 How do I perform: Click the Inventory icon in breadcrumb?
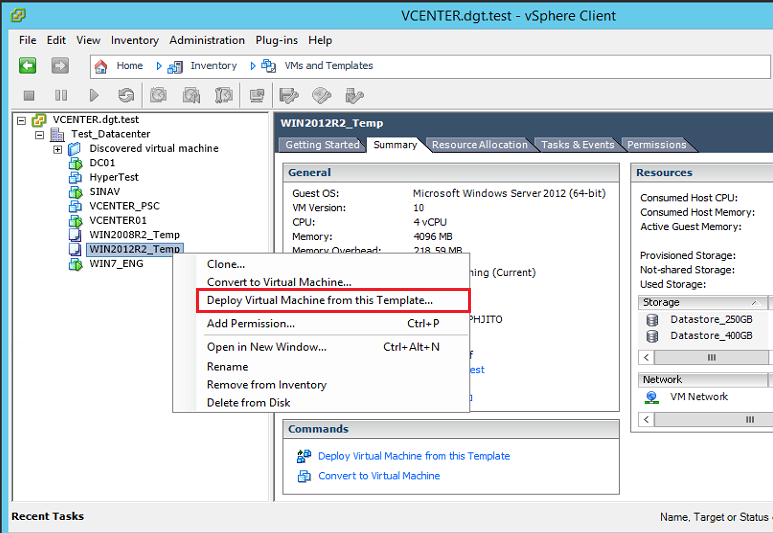pyautogui.click(x=175, y=67)
